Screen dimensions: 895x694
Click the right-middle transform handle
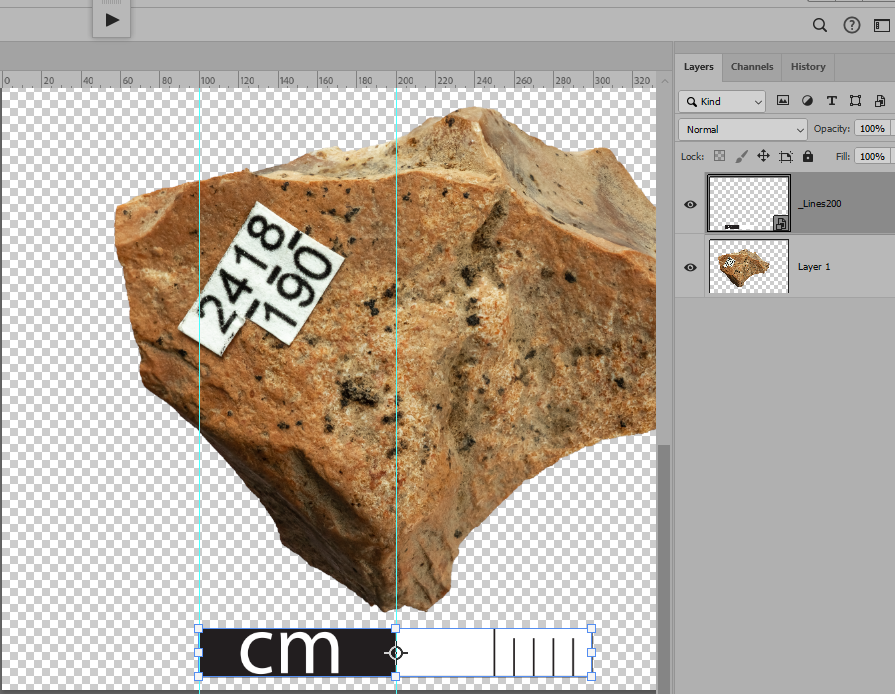coord(591,652)
